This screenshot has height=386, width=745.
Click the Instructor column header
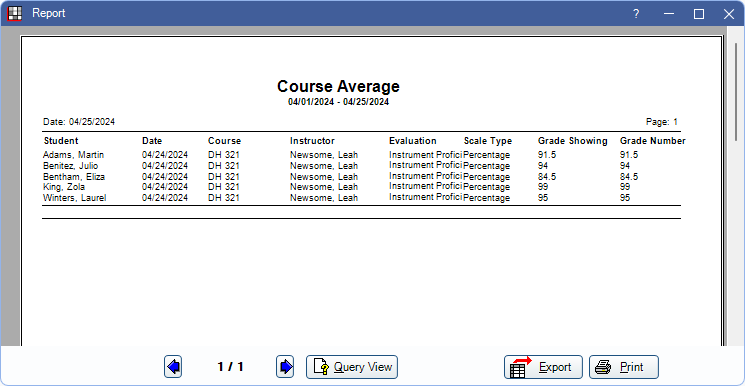(x=312, y=141)
